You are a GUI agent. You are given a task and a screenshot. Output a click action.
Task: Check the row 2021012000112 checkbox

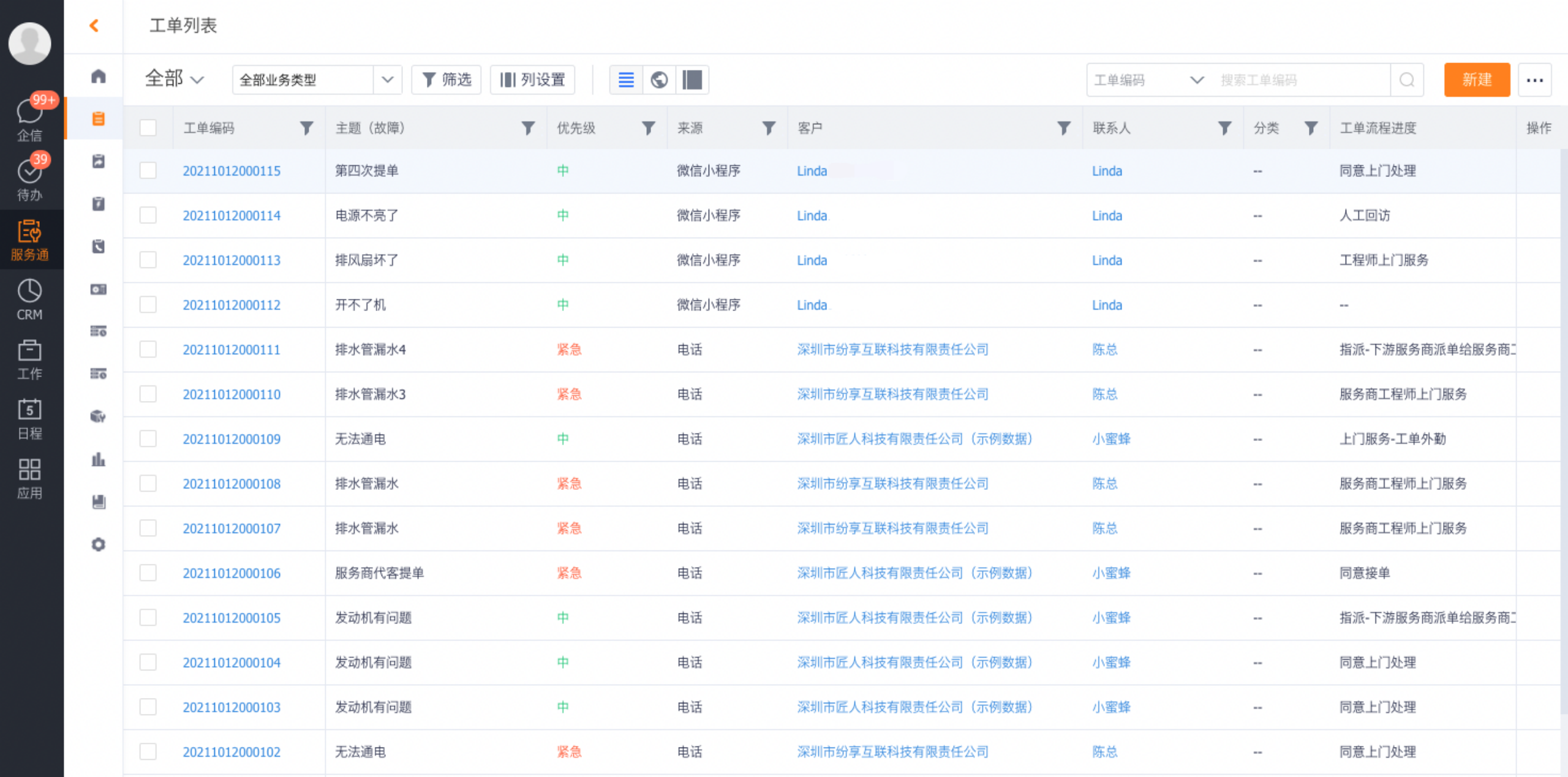click(148, 304)
